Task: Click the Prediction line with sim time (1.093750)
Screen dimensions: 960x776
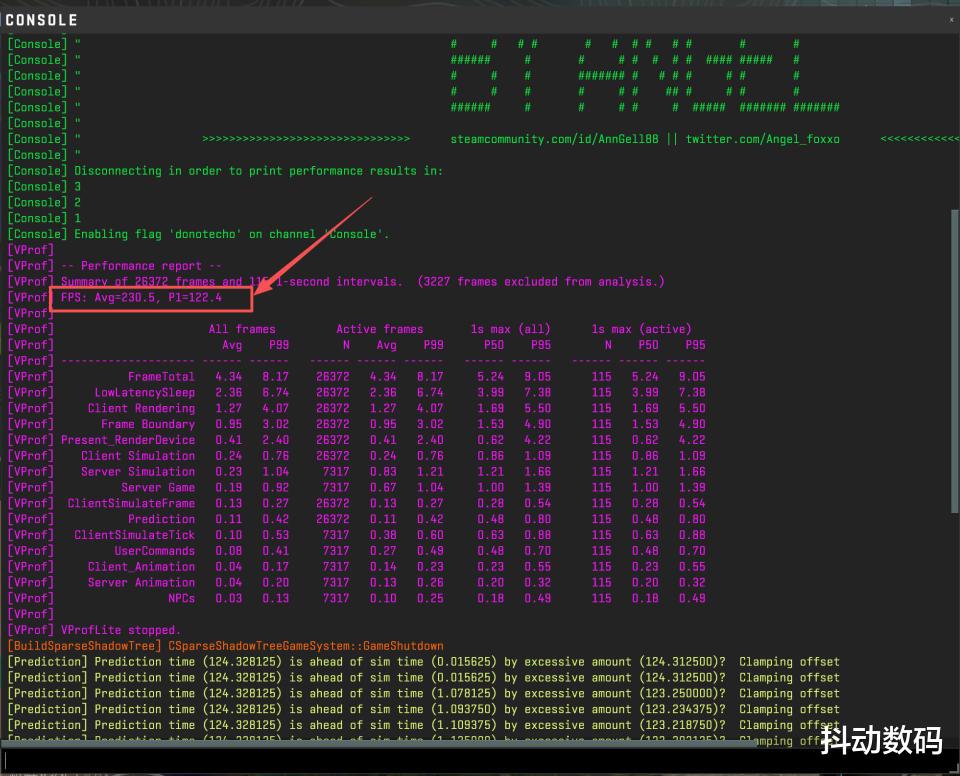Action: click(423, 709)
